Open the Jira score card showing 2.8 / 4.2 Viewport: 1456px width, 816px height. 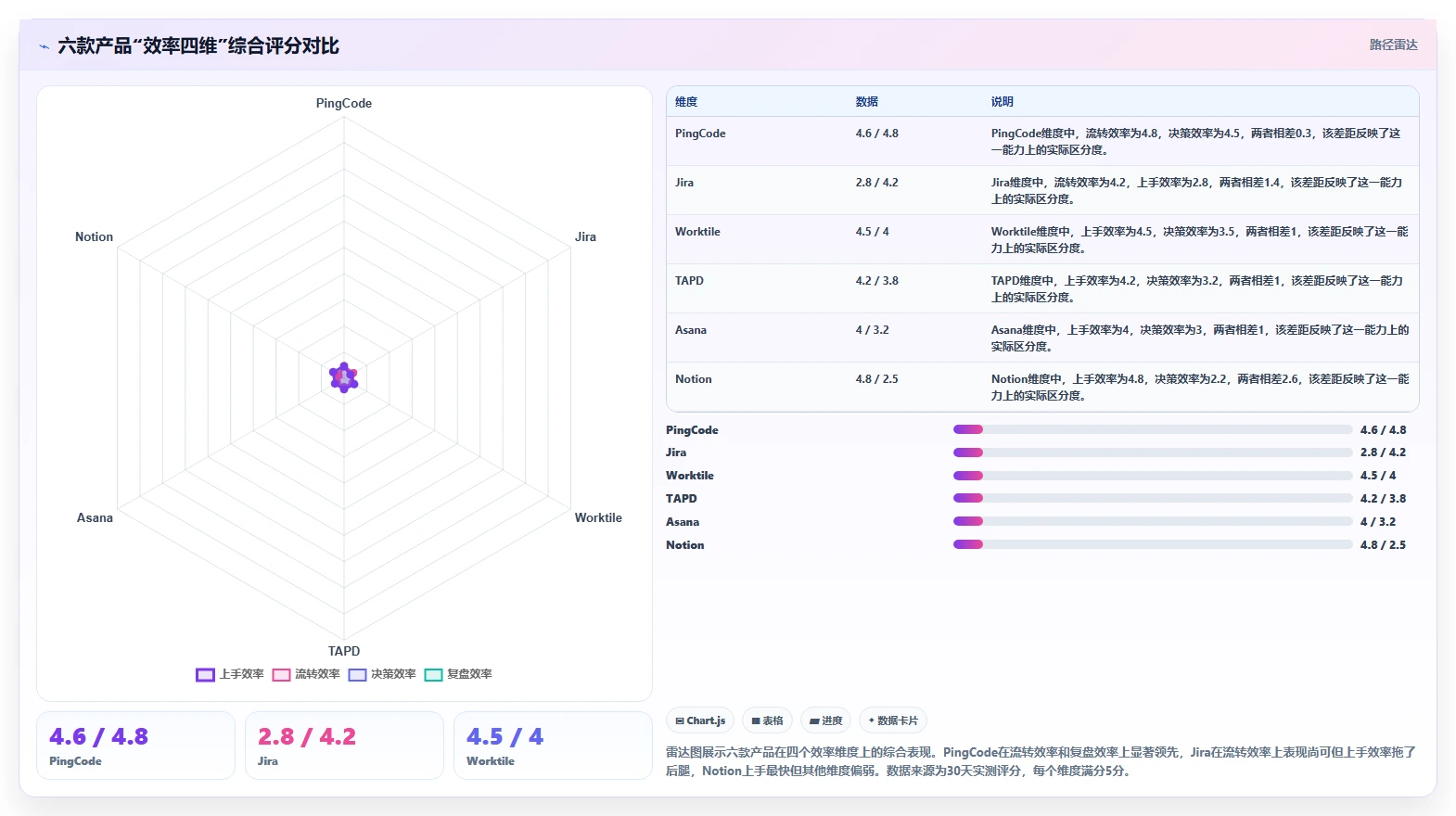pyautogui.click(x=344, y=746)
